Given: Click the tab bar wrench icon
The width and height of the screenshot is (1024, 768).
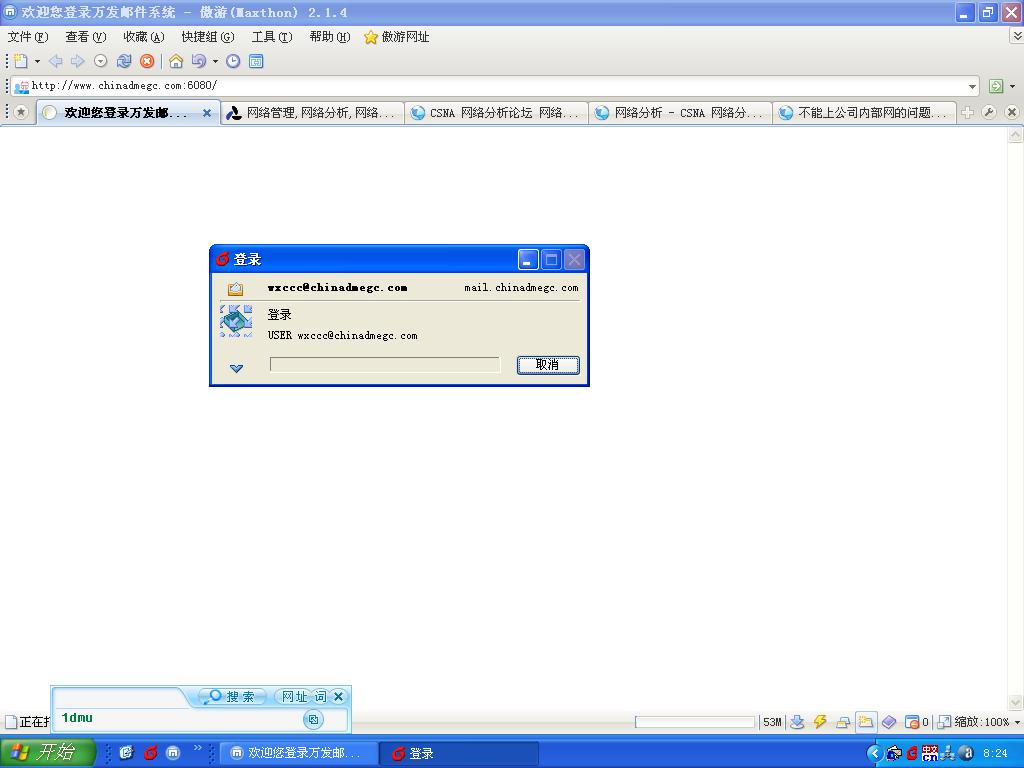Looking at the screenshot, I should click(989, 113).
